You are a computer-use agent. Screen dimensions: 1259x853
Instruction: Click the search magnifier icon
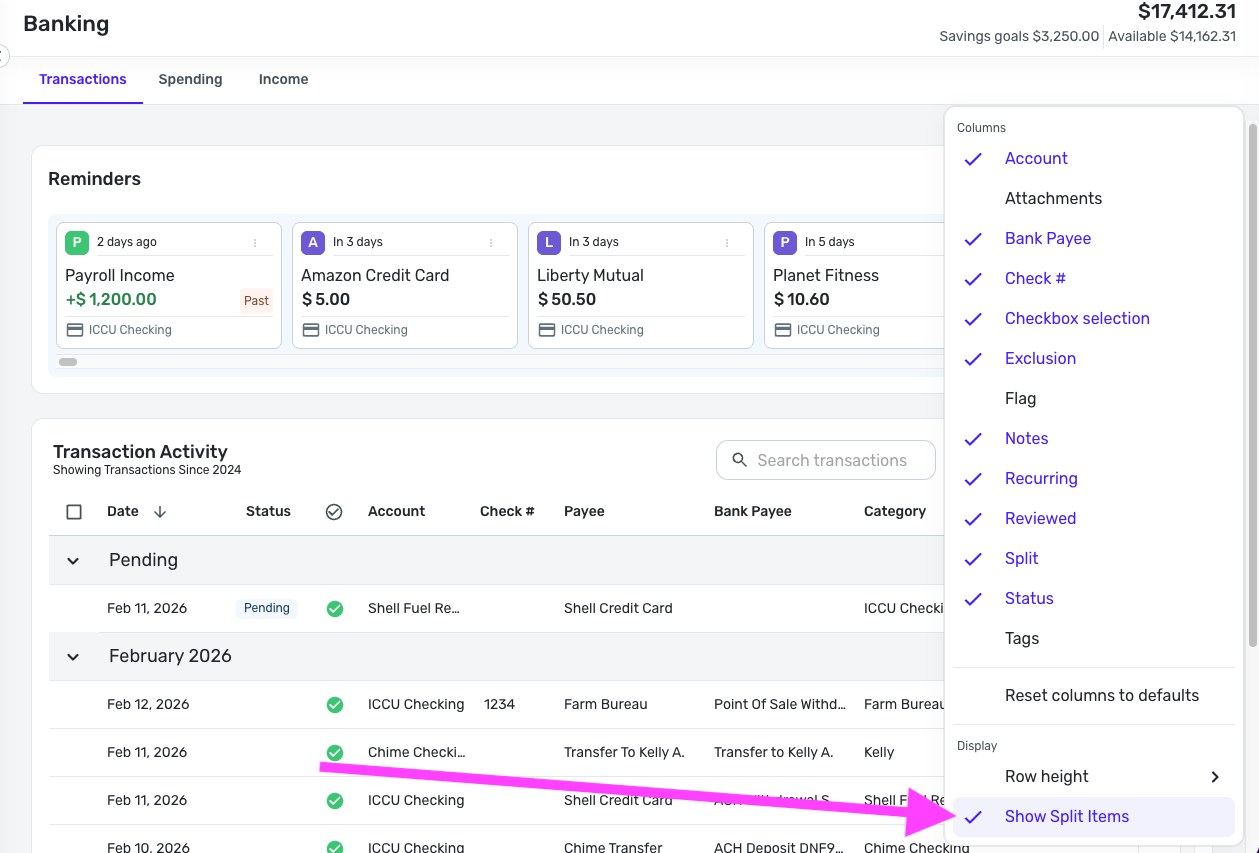(740, 460)
